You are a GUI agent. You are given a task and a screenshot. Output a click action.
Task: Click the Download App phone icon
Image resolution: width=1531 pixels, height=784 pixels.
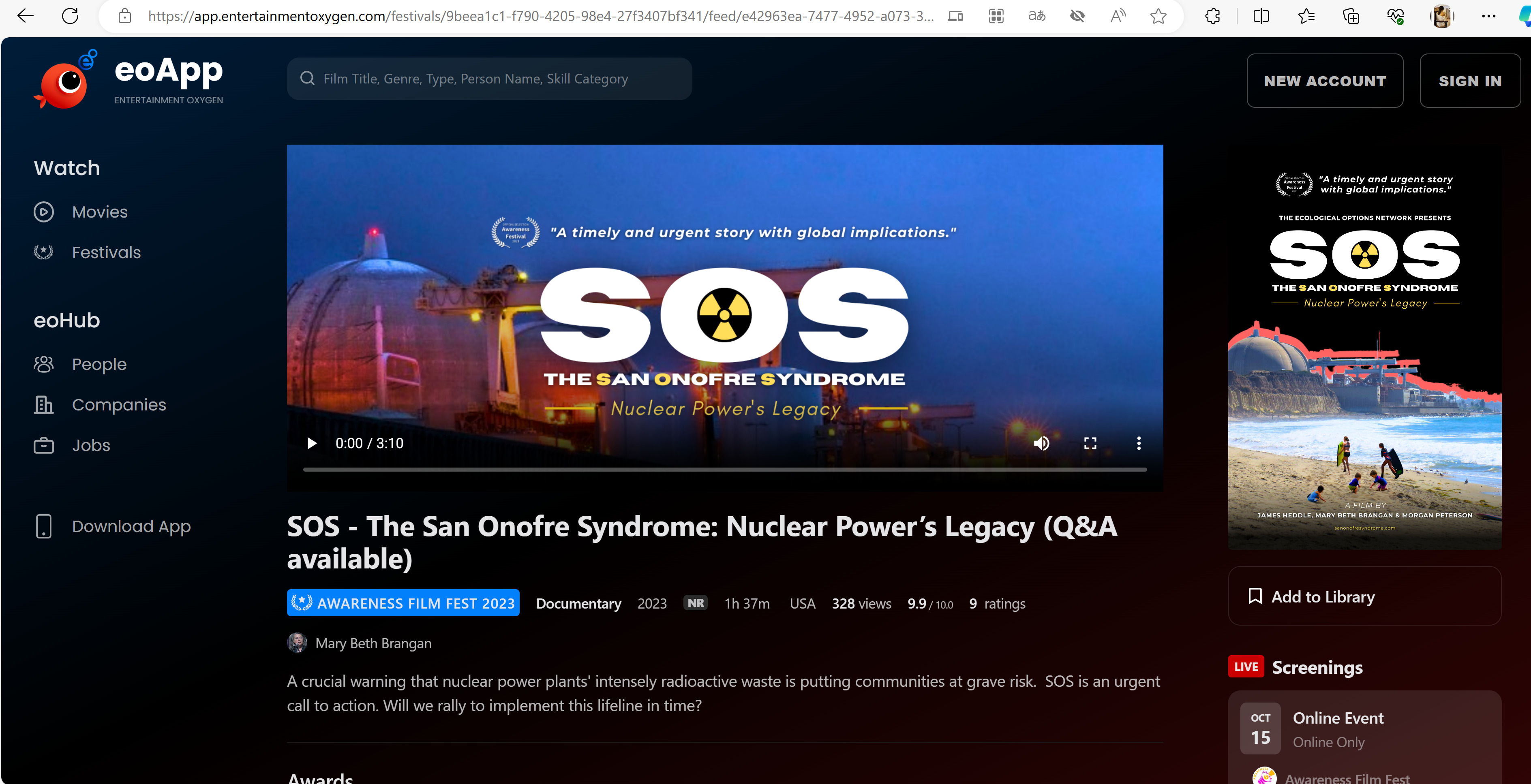(43, 526)
